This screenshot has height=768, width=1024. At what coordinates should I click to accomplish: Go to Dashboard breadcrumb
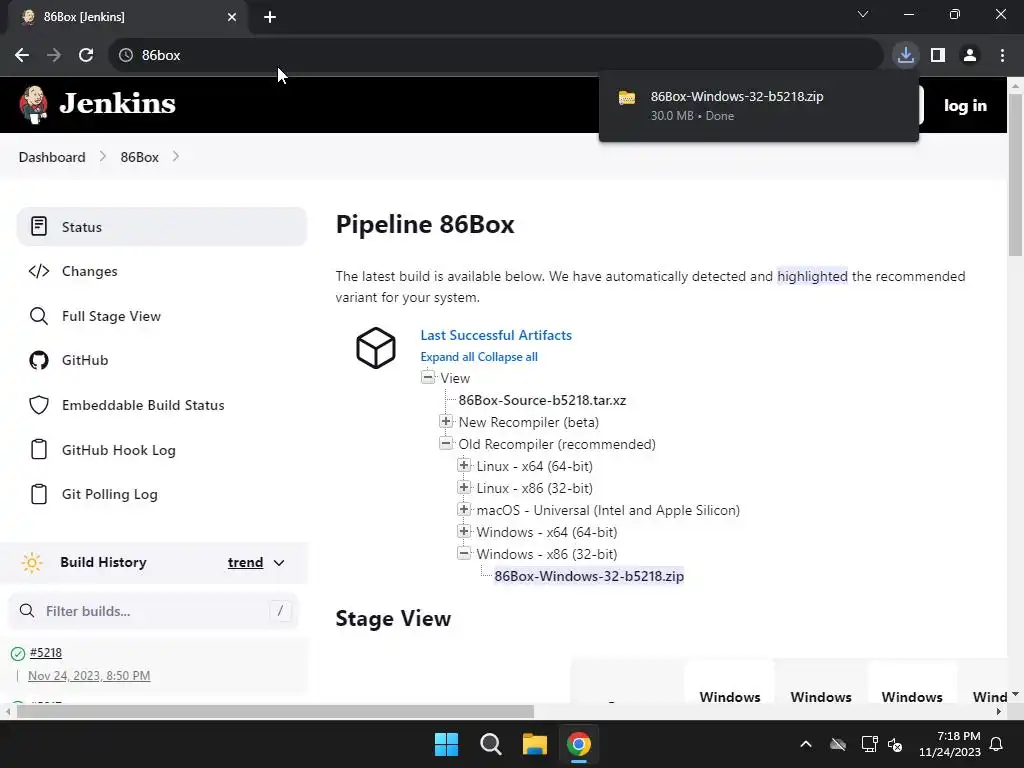pos(52,157)
